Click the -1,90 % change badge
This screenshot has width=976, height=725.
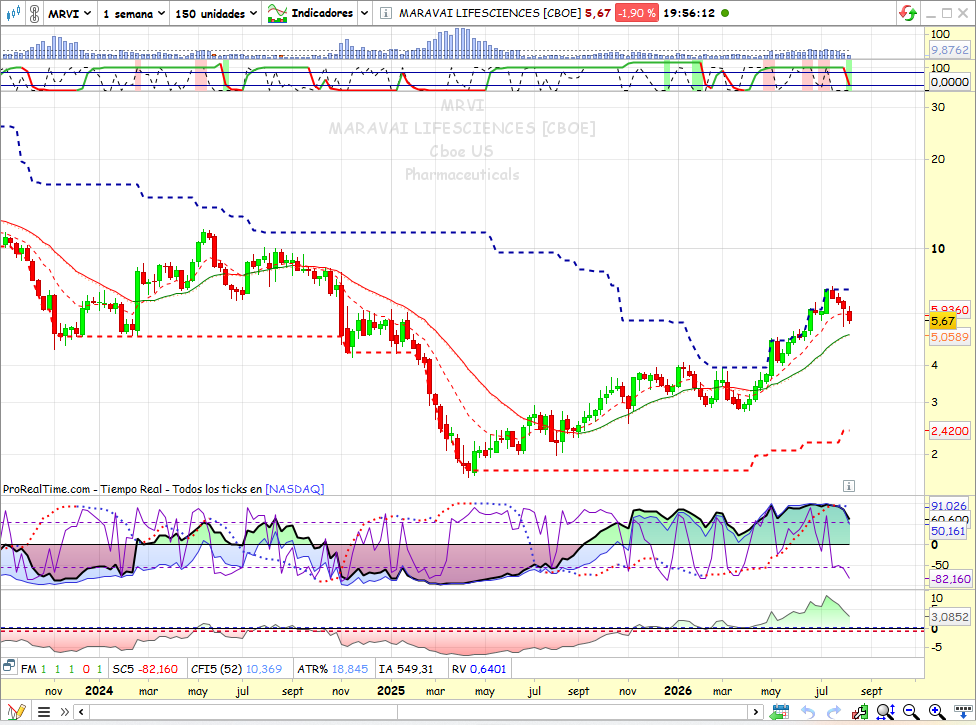point(636,13)
